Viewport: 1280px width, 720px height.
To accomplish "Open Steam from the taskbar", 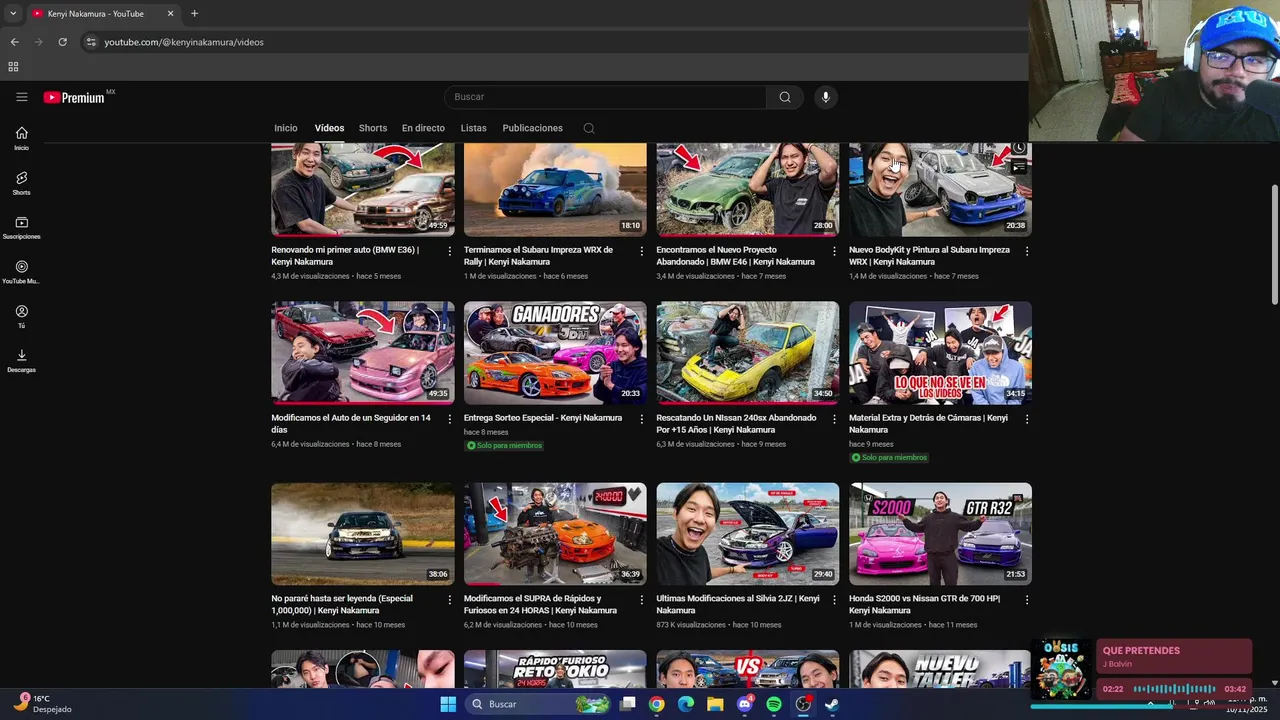I will click(832, 704).
